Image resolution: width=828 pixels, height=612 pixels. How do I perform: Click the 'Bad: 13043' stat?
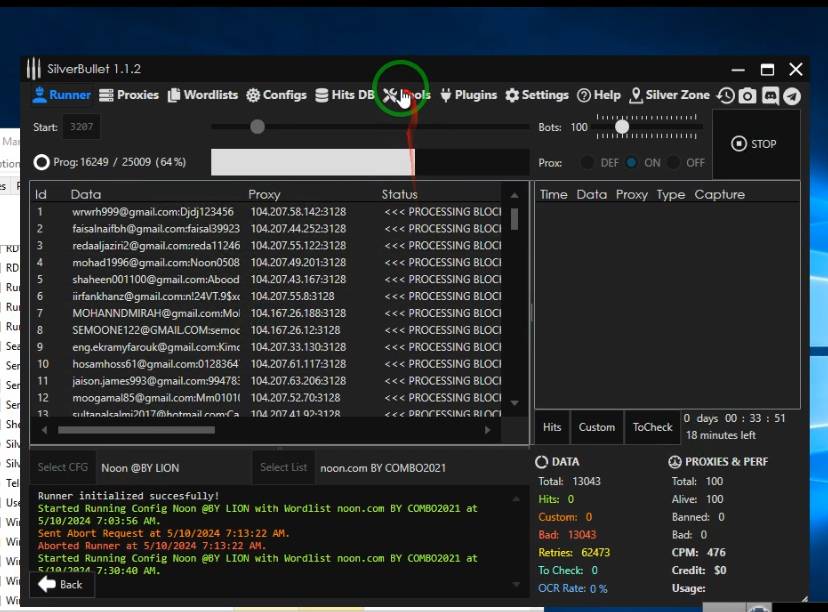[x=567, y=535]
